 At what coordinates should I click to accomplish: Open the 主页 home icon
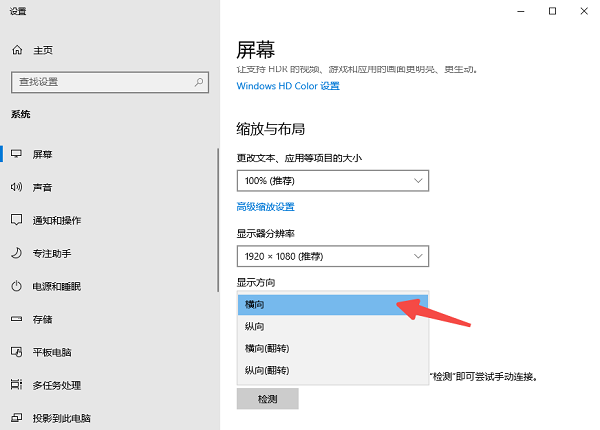pyautogui.click(x=17, y=50)
